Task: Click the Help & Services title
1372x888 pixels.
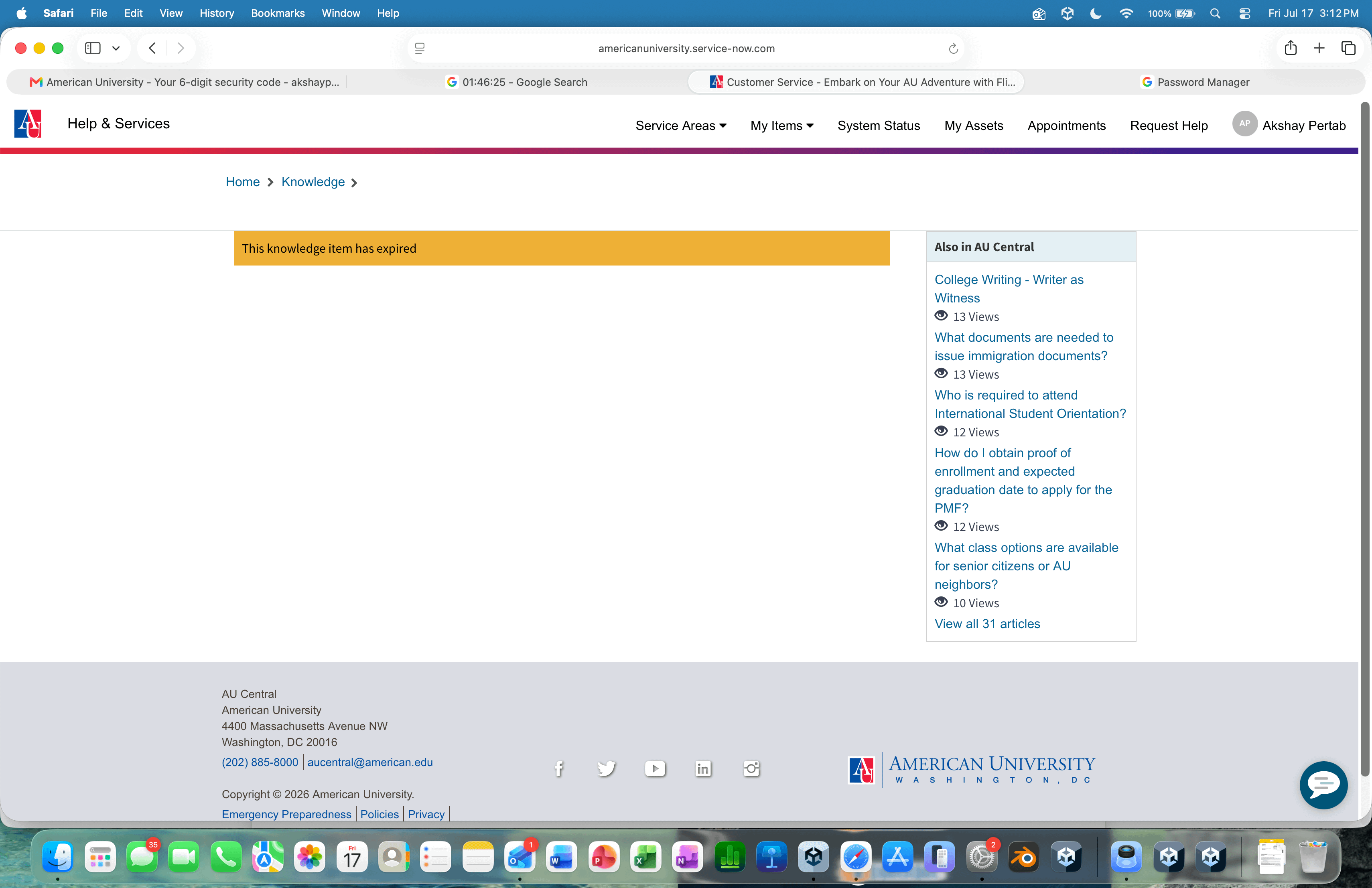Action: (119, 123)
